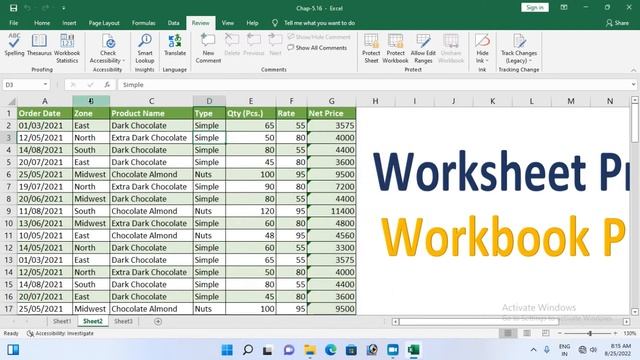Click the zoom slider handle
This screenshot has width=640, height=360.
590,333
